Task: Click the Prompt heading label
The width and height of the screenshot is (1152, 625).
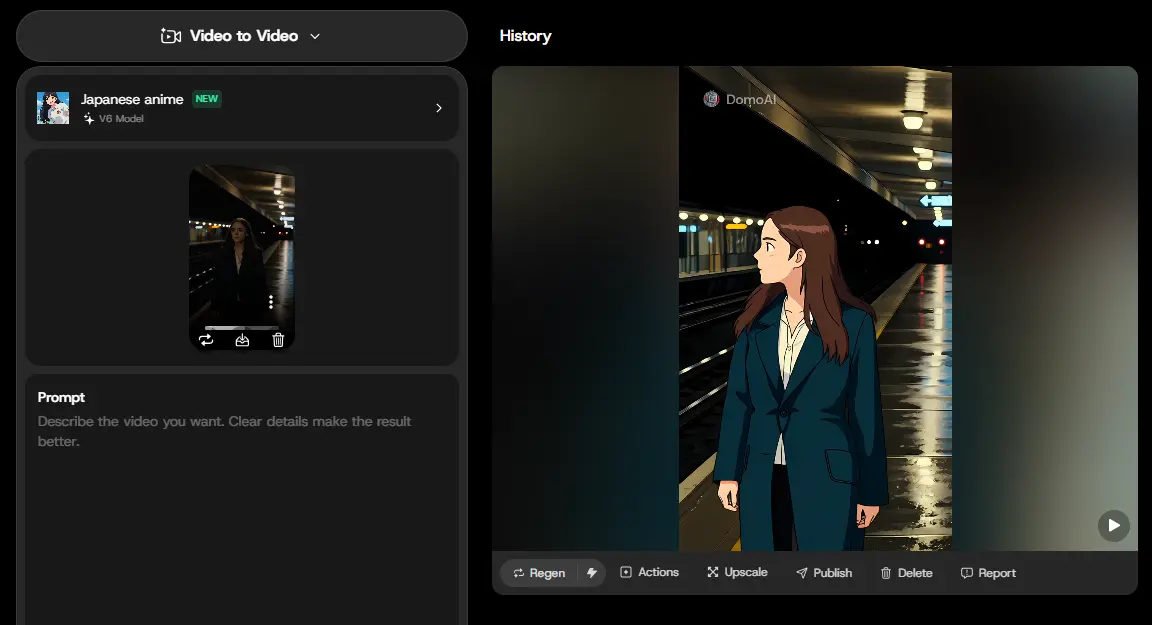Action: [x=61, y=397]
